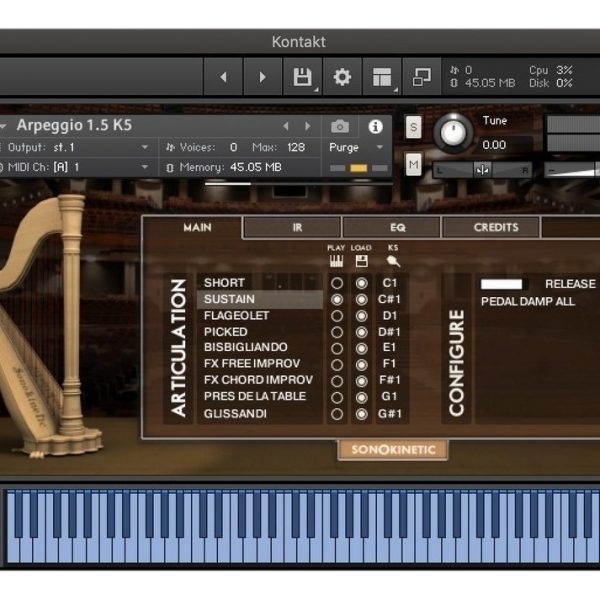This screenshot has width=600, height=600.
Task: Click the SUSTAIN articulation name
Action: 229,299
